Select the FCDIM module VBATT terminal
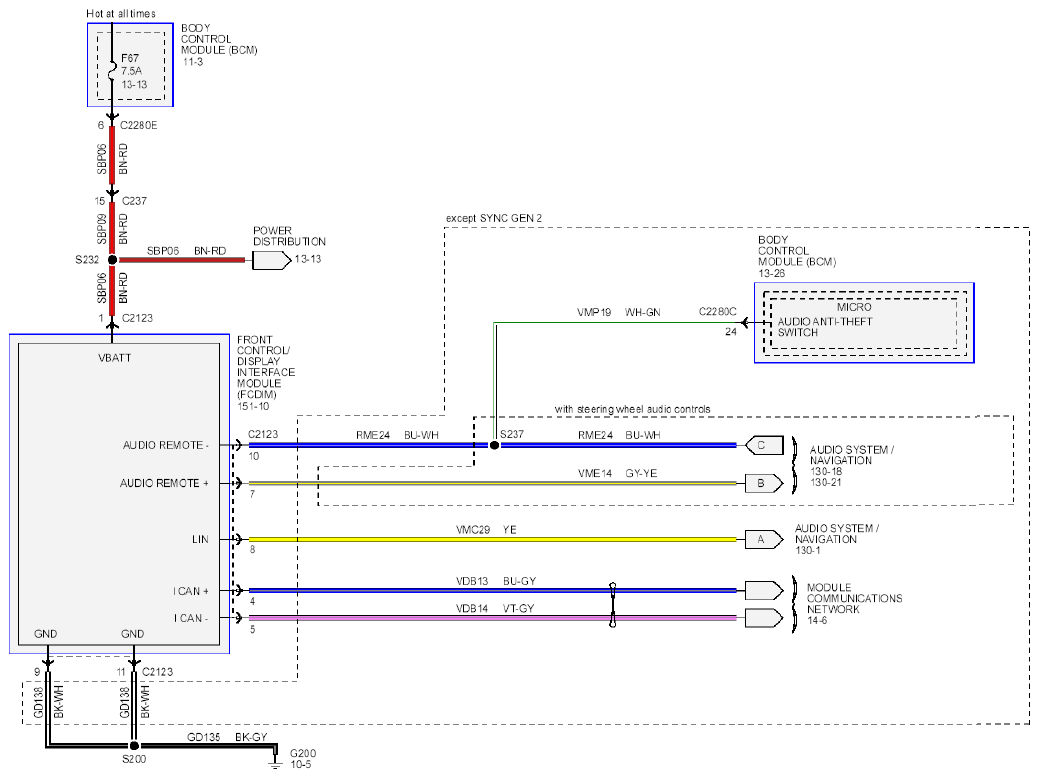The height and width of the screenshot is (778, 1039). tap(115, 358)
